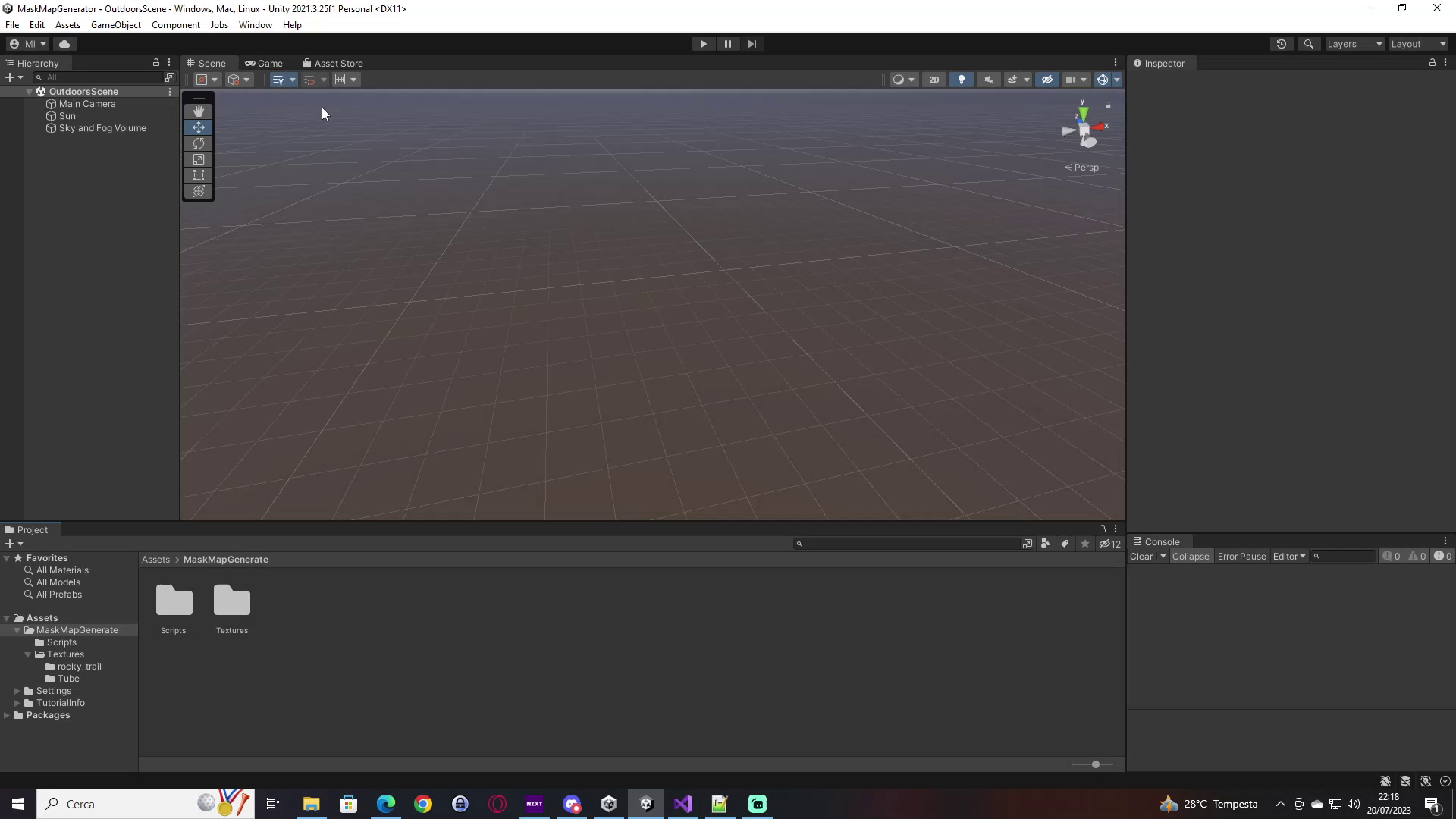Open Unity Hub from taskbar
The width and height of the screenshot is (1456, 819).
click(609, 804)
